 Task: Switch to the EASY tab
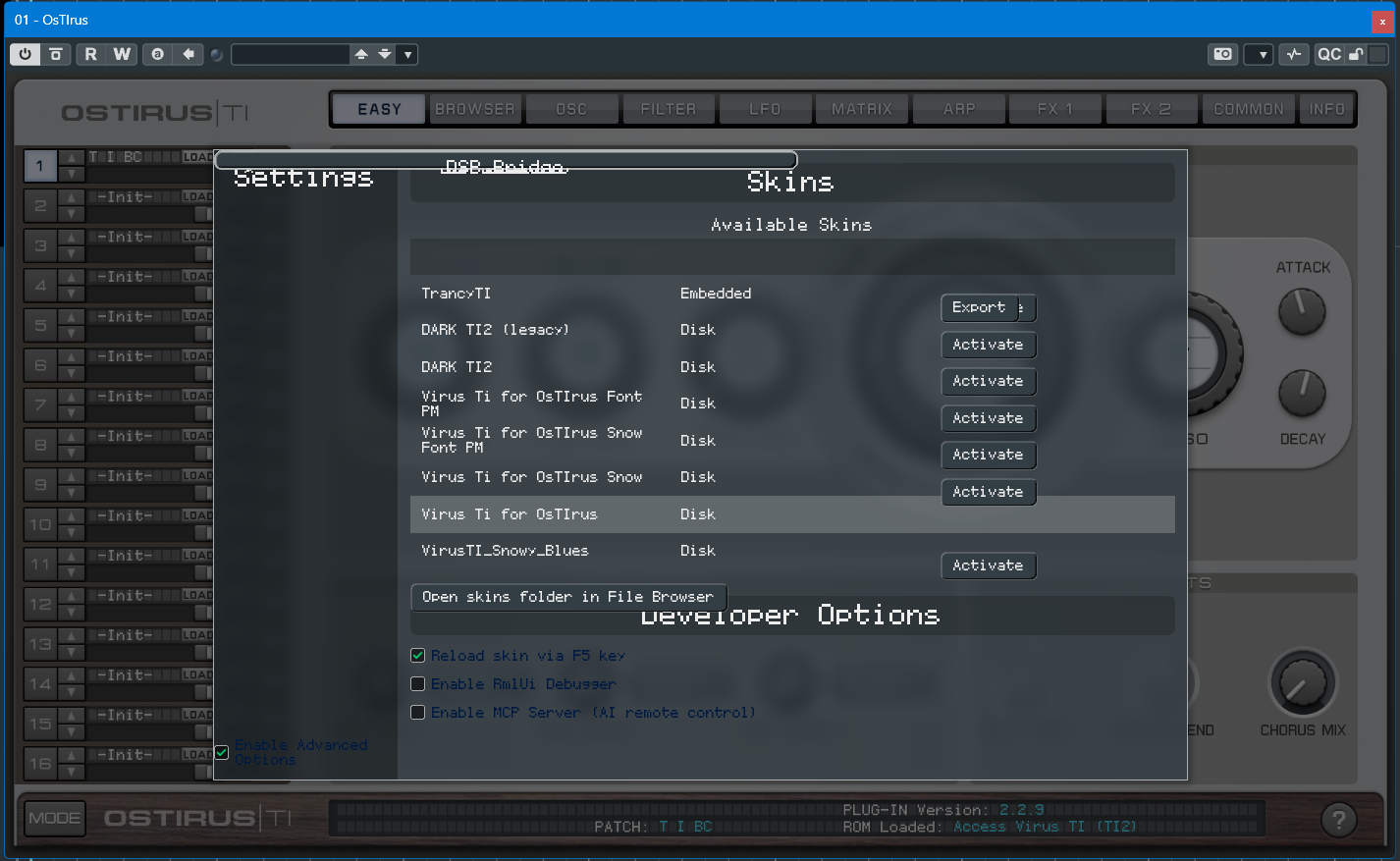point(379,109)
